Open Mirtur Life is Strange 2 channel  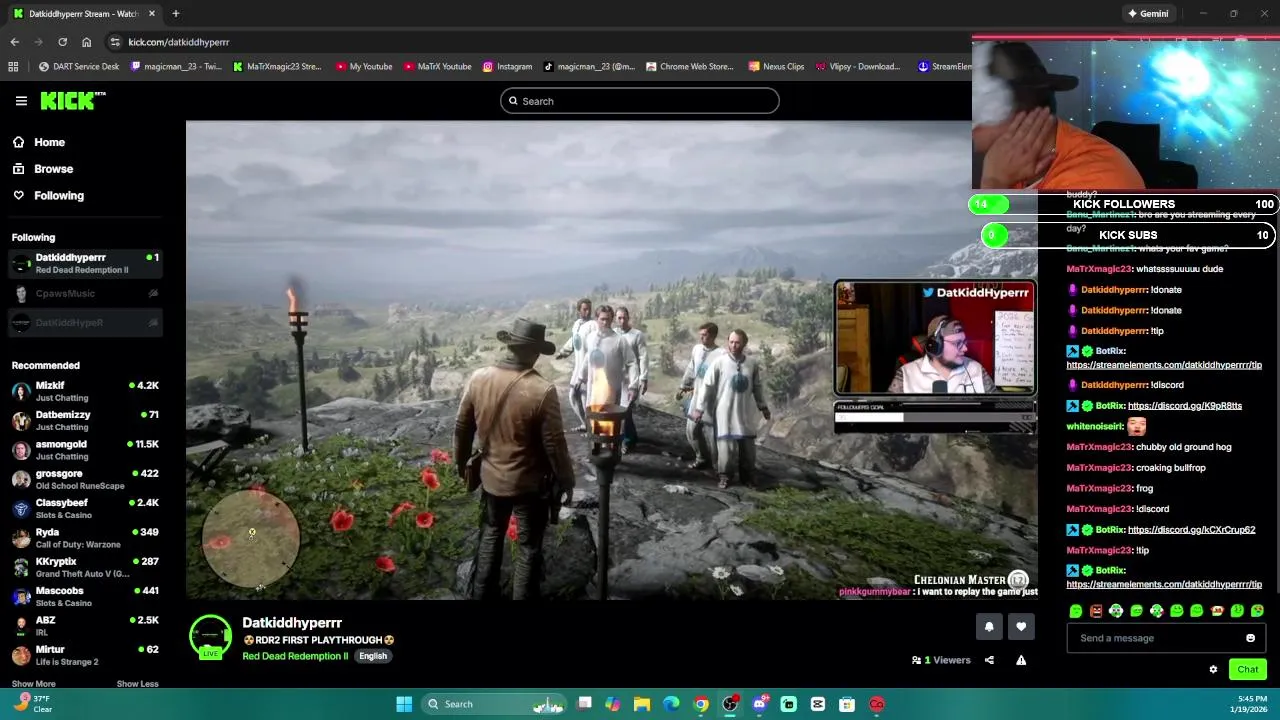point(84,655)
